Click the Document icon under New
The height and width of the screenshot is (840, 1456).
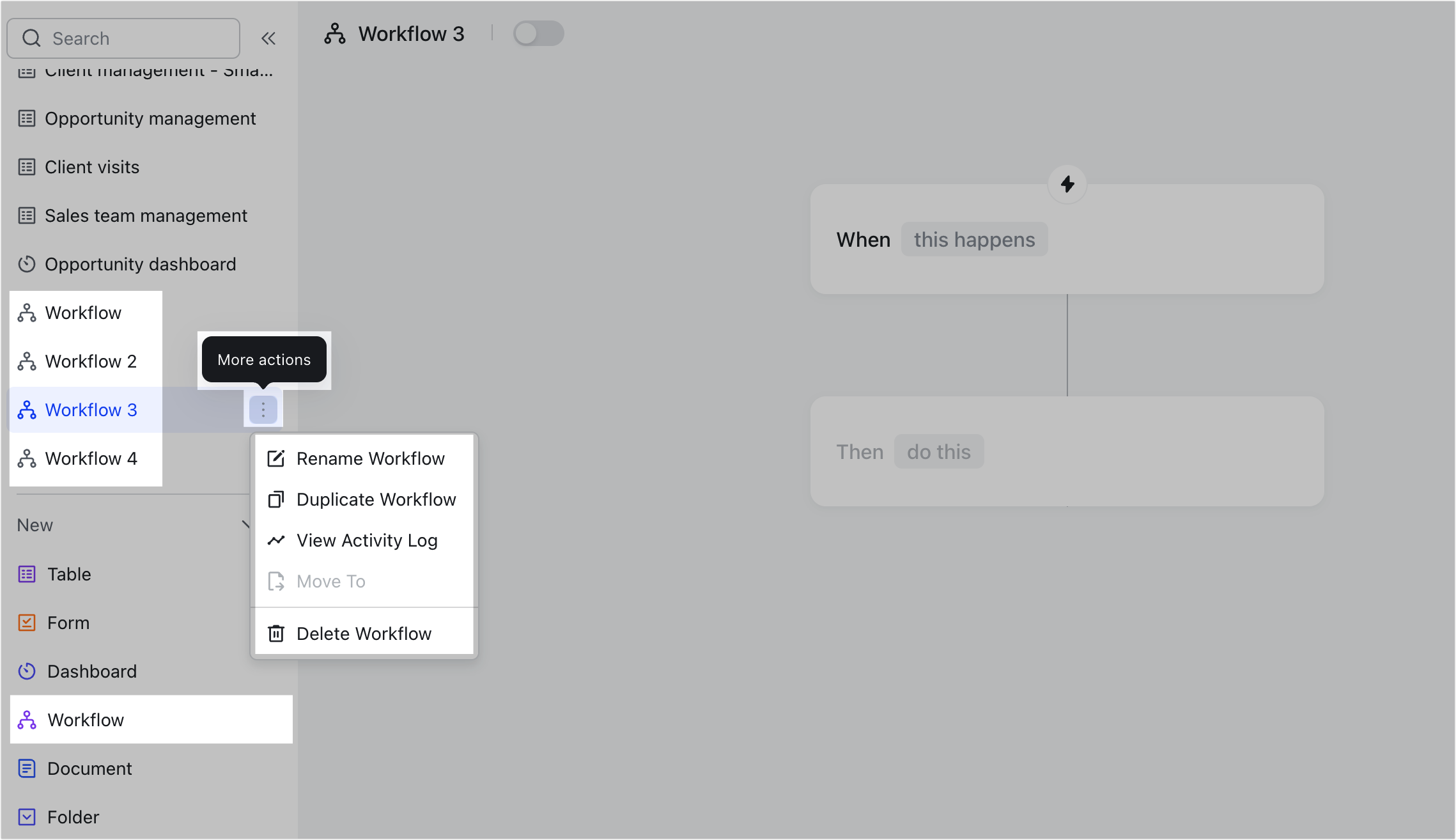(26, 768)
